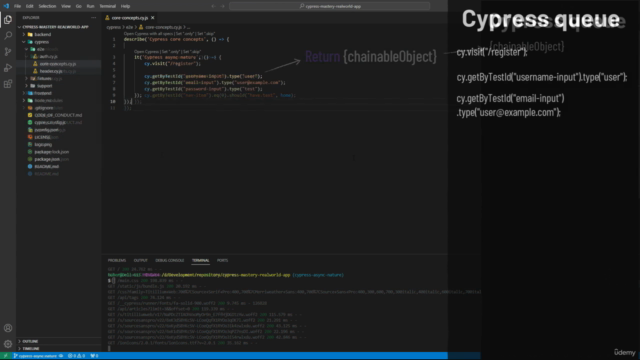This screenshot has width=640, height=360.
Task: Open the Explorer more actions ellipsis
Action: point(93,18)
